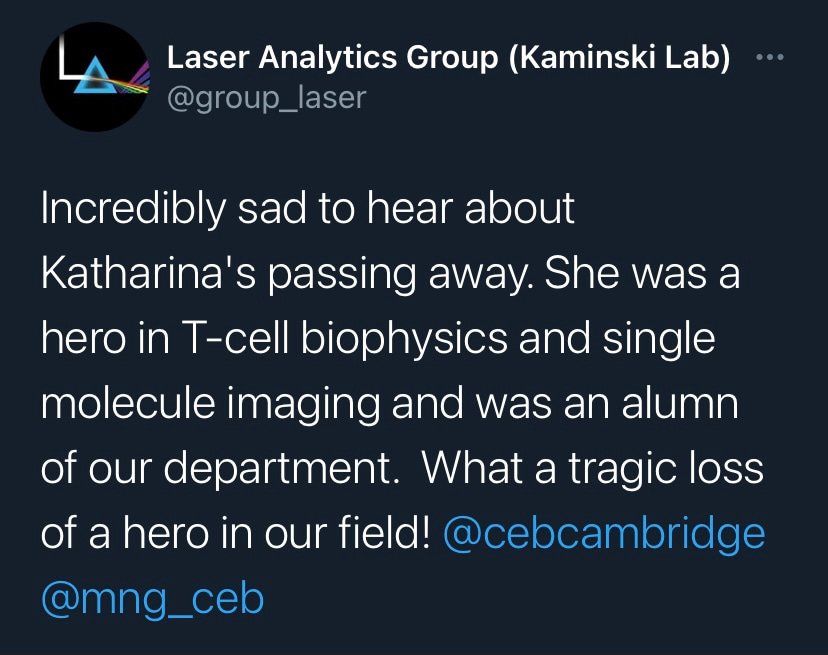The image size is (828, 655).
Task: Open the @group_laser handle
Action: (x=266, y=97)
